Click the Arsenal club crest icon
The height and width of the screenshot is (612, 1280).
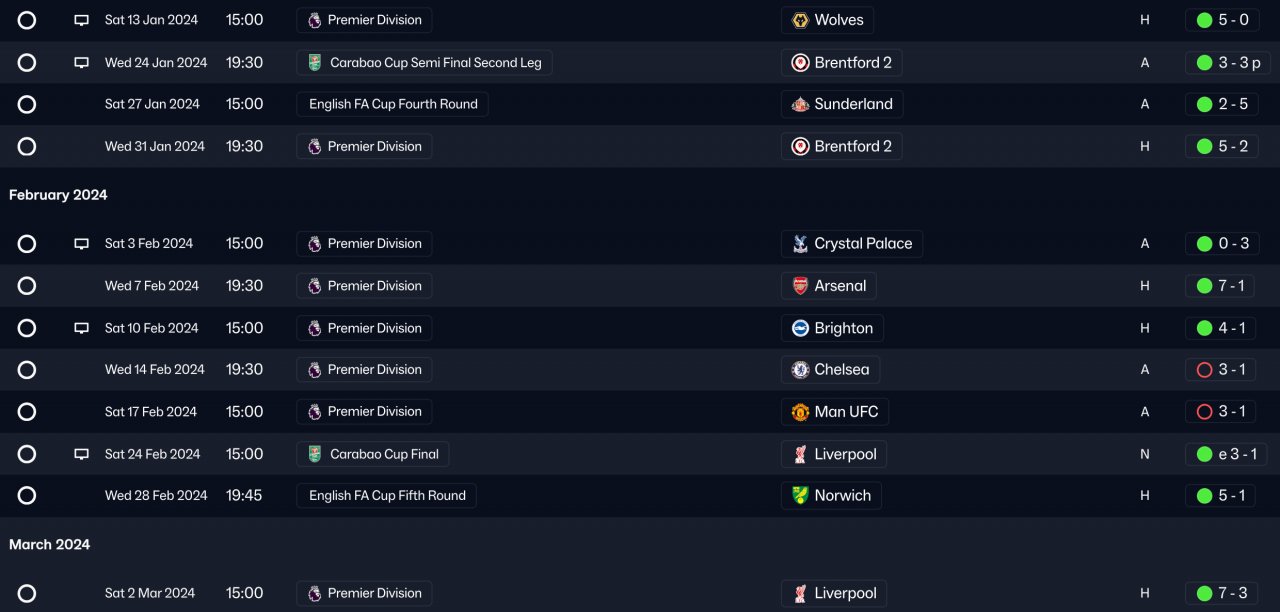(800, 286)
